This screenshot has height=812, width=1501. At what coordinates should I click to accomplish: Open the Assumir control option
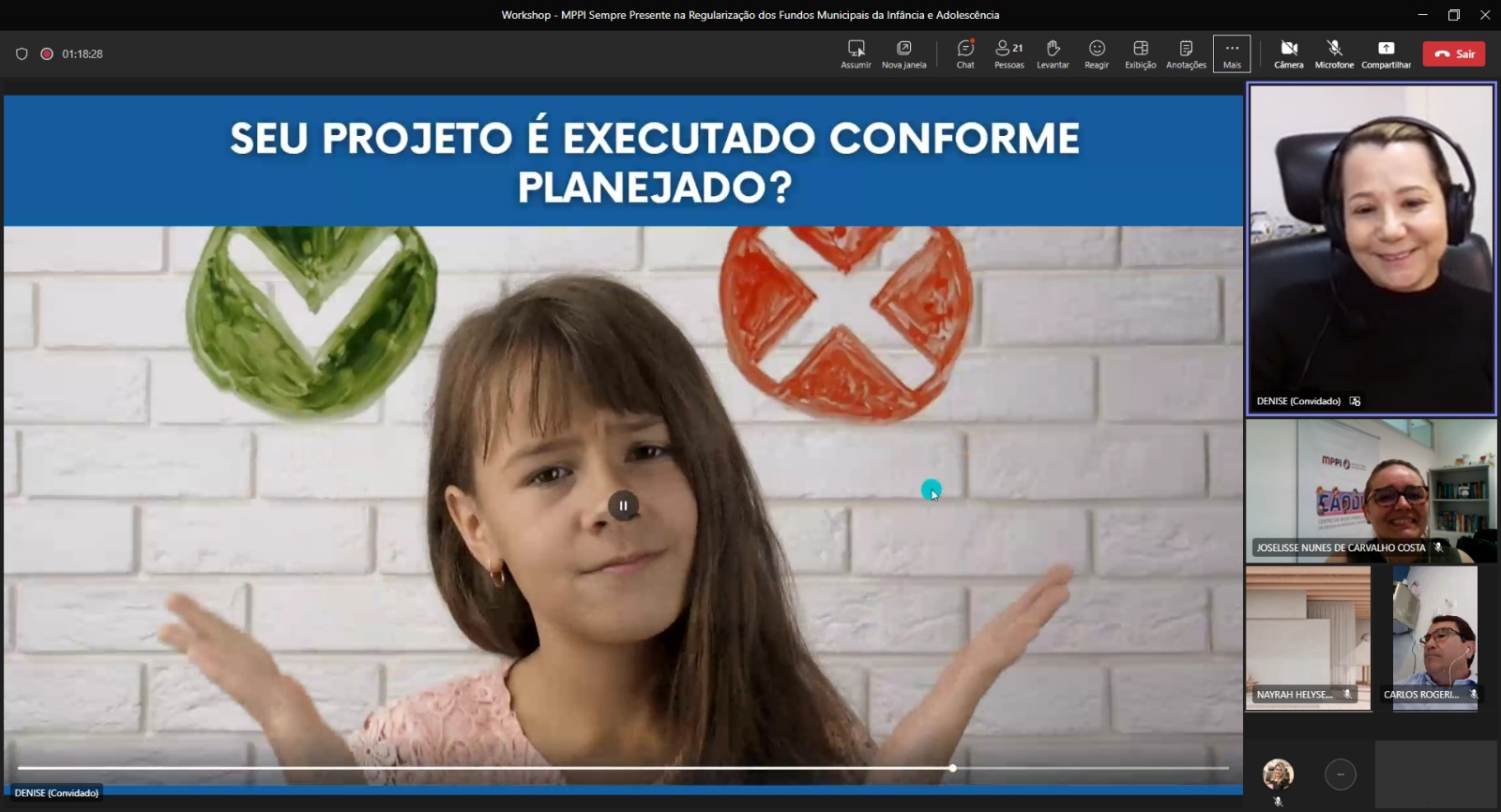coord(856,54)
